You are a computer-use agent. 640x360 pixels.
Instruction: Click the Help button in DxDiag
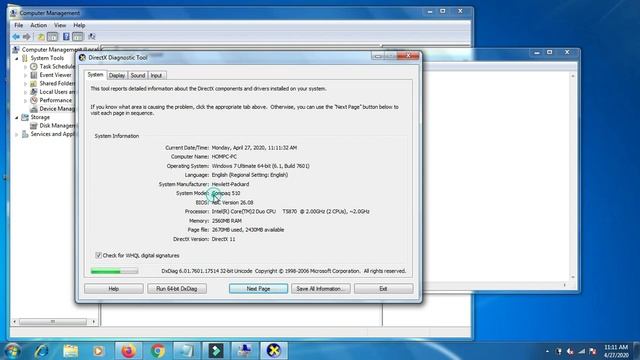(x=114, y=289)
